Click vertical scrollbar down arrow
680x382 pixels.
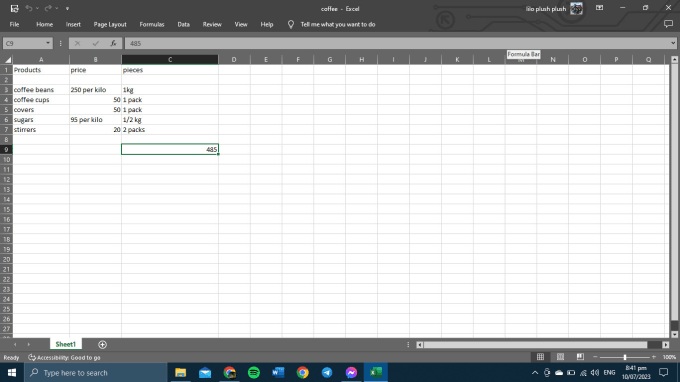tap(674, 334)
